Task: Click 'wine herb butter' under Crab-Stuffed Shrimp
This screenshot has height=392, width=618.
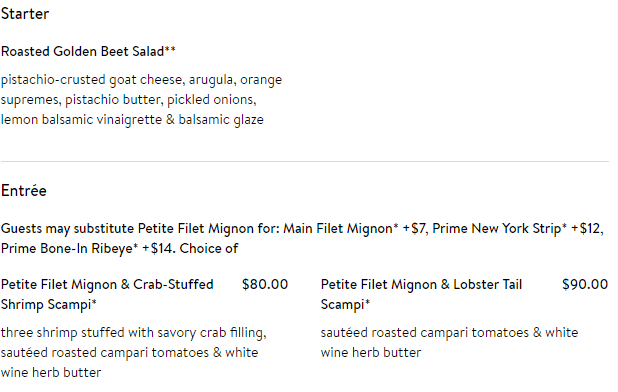Action: point(51,373)
